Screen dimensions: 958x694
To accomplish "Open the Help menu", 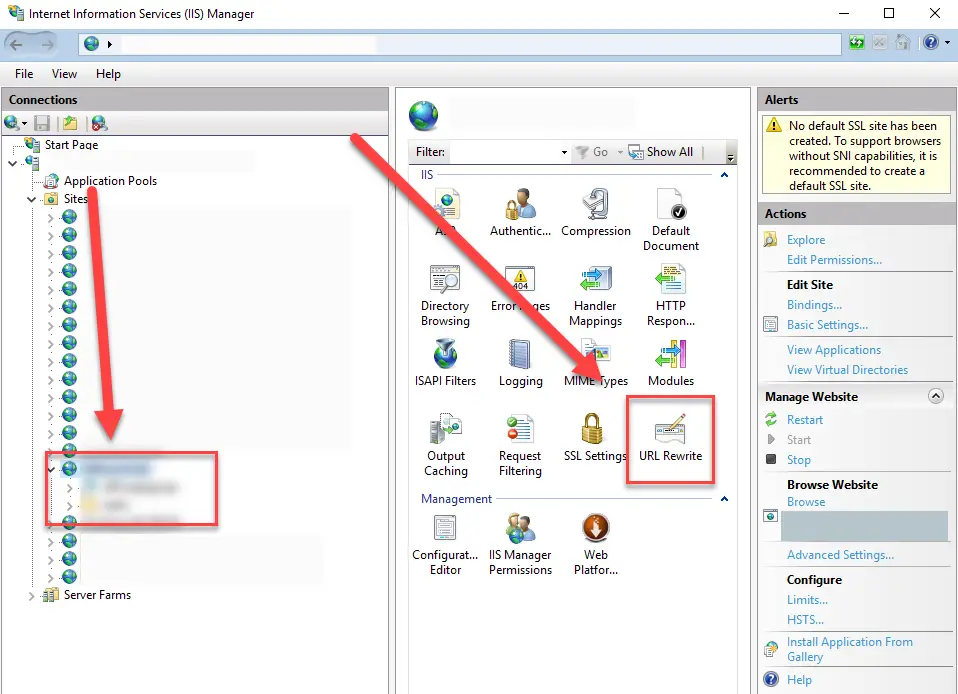I will pyautogui.click(x=108, y=74).
